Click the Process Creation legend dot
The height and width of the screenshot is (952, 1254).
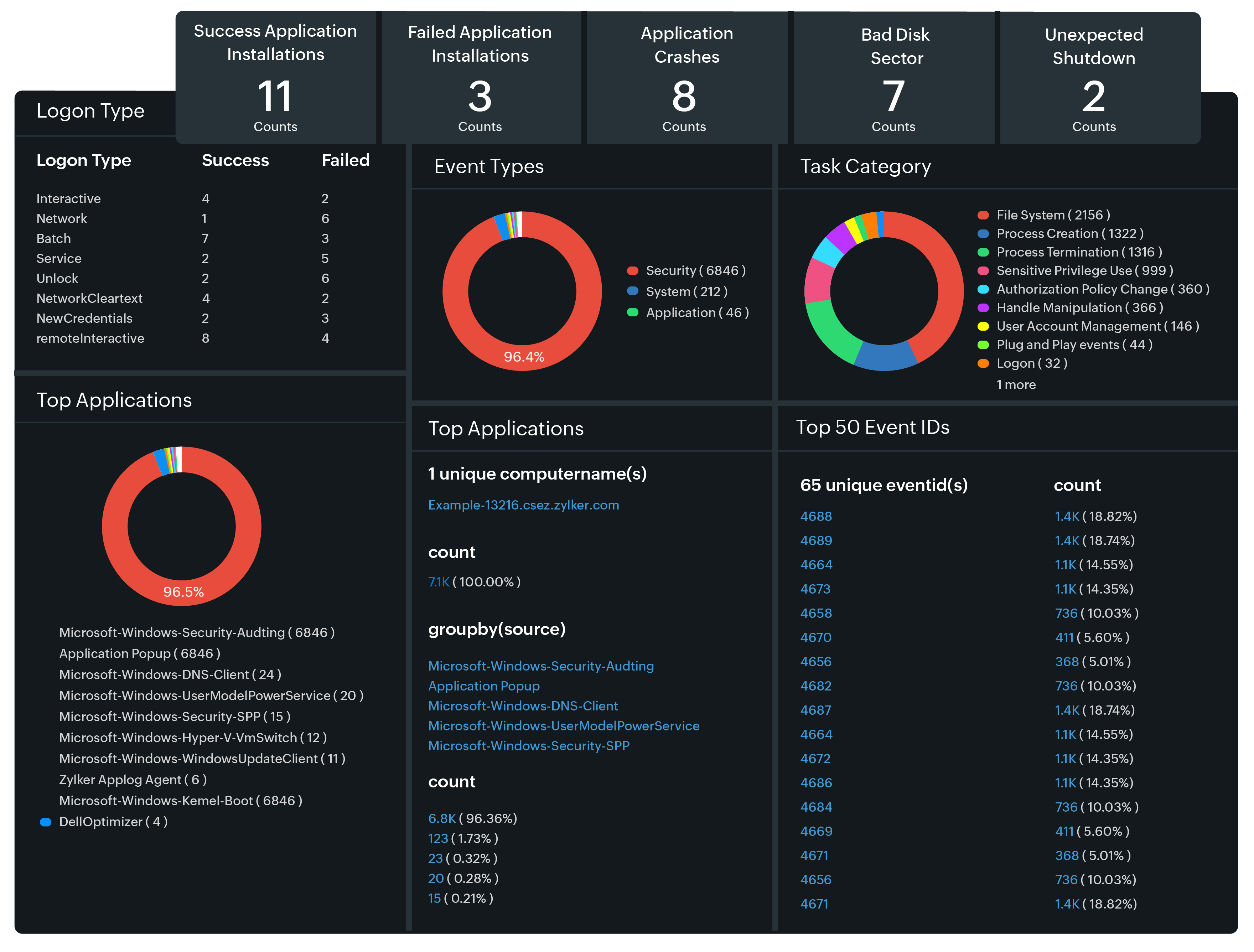[x=983, y=234]
